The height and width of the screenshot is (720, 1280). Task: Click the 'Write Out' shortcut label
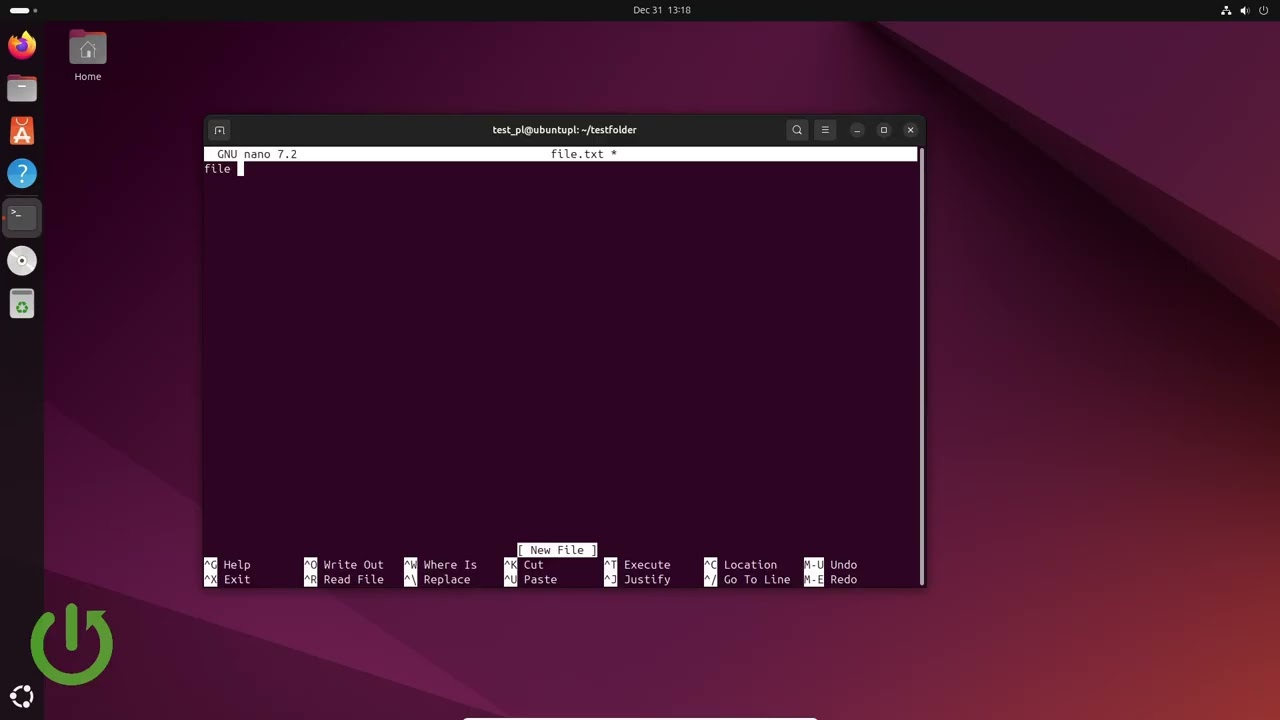tap(354, 565)
